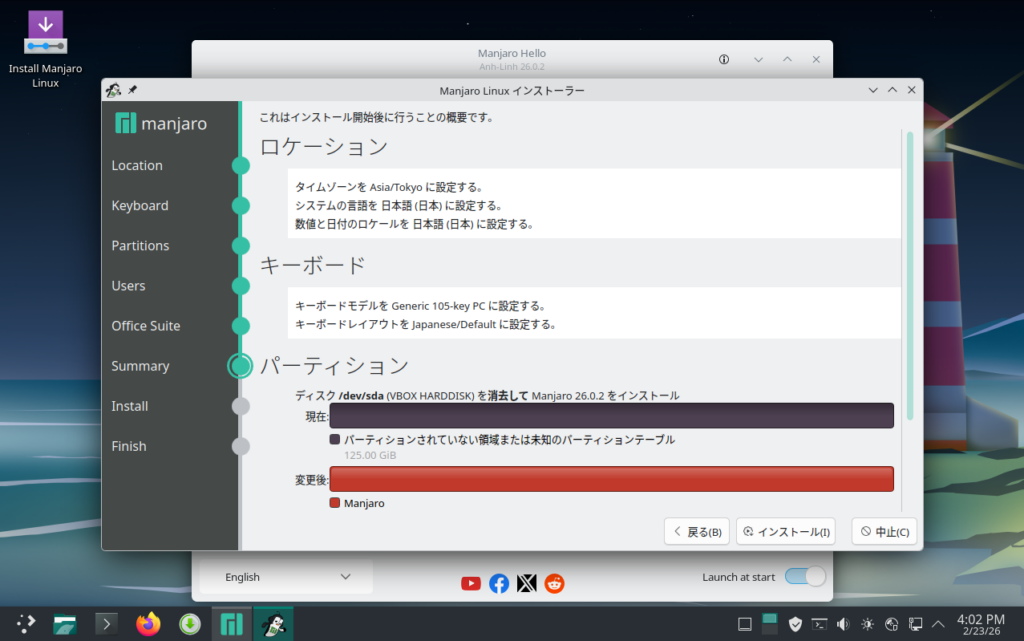Launch Firefox from the taskbar

click(x=148, y=624)
